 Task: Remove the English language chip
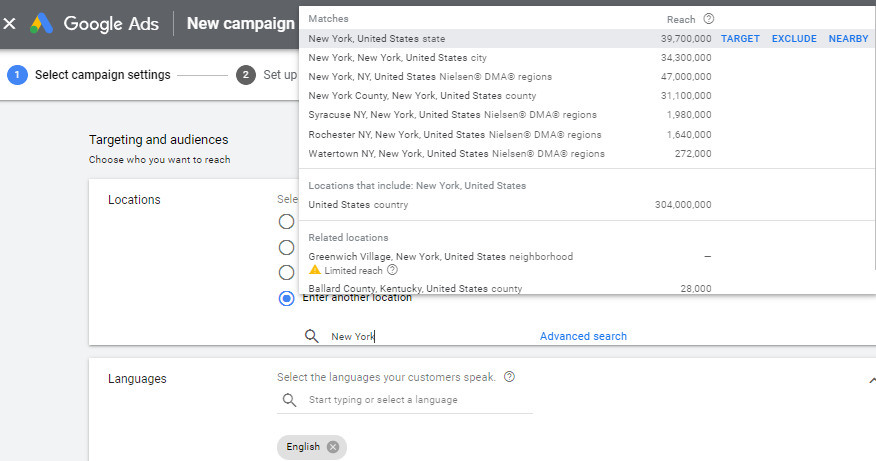pos(333,447)
